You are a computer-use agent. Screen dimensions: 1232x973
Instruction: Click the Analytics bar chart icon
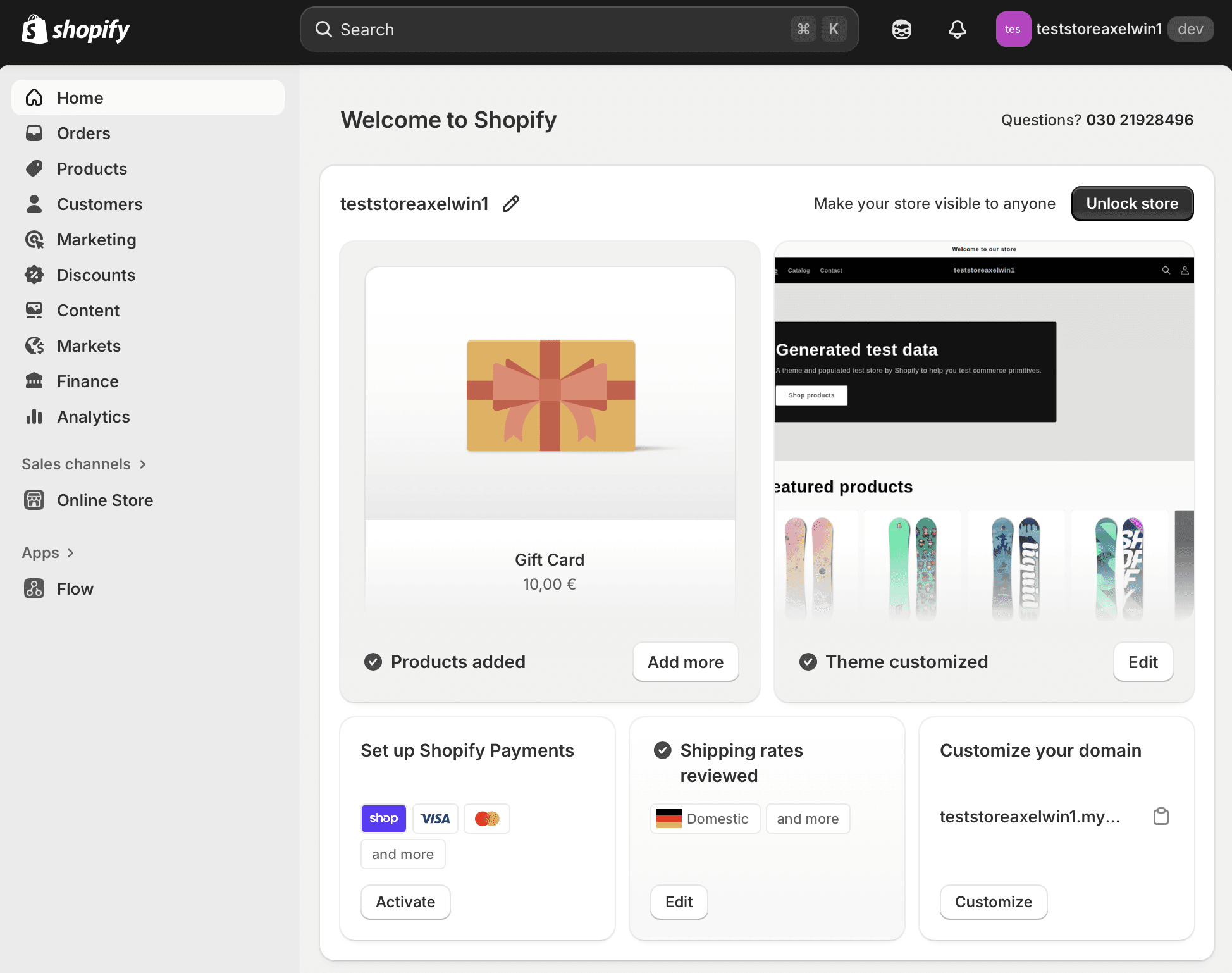(34, 416)
